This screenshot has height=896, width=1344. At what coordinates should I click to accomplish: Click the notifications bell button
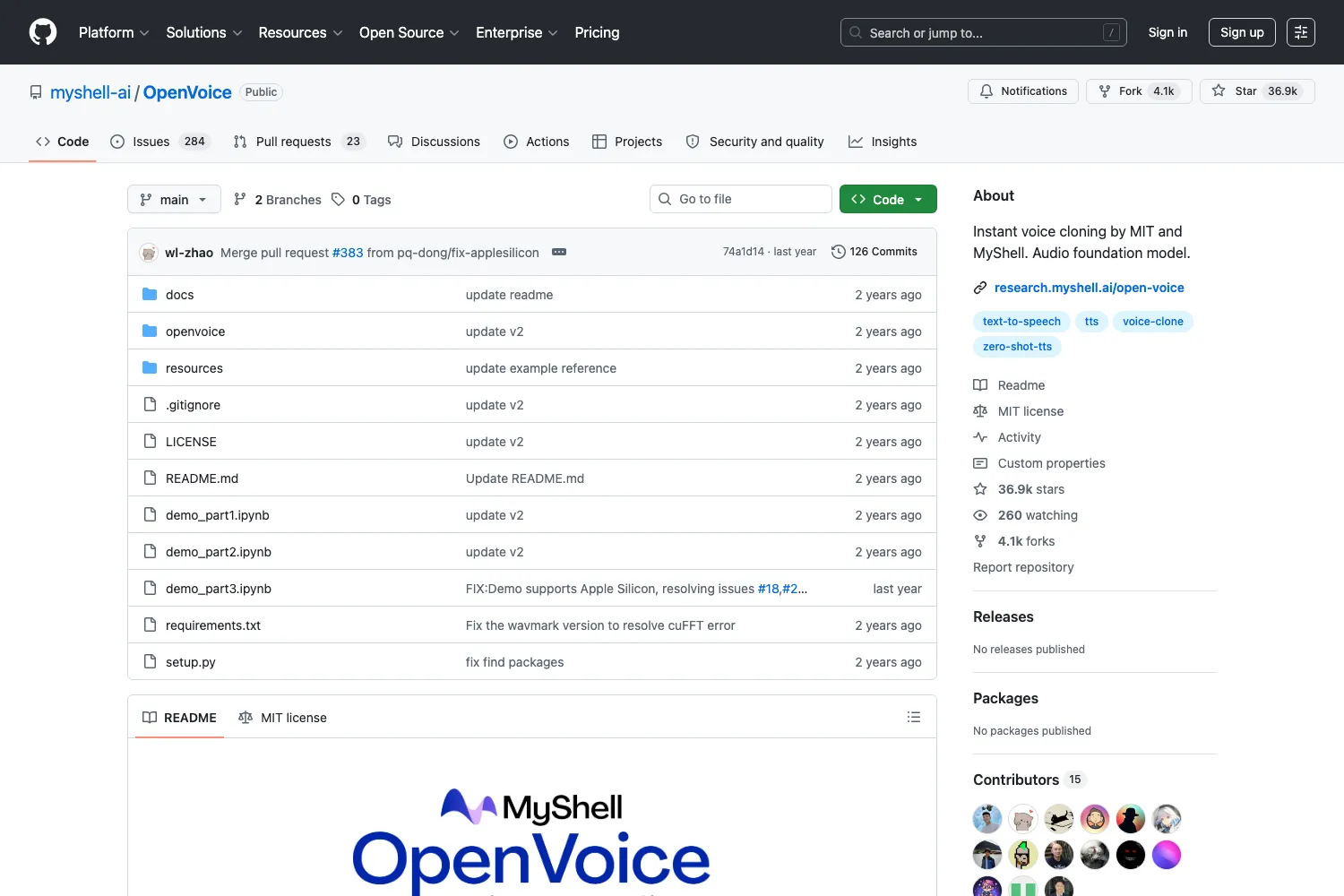coord(1023,91)
